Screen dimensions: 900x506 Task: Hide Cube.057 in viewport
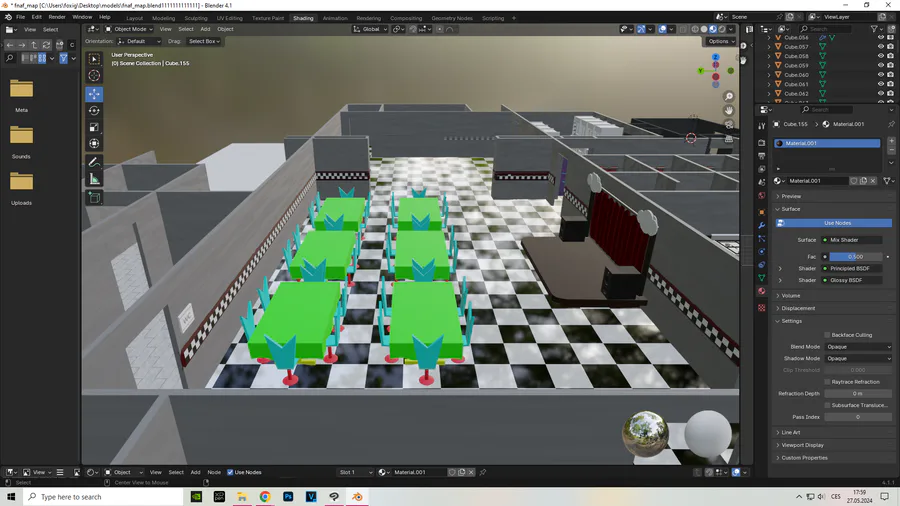pyautogui.click(x=880, y=47)
